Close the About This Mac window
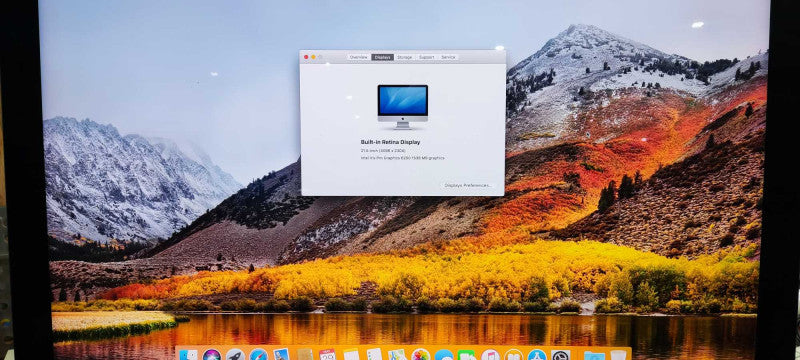Image resolution: width=800 pixels, height=360 pixels. pos(306,57)
